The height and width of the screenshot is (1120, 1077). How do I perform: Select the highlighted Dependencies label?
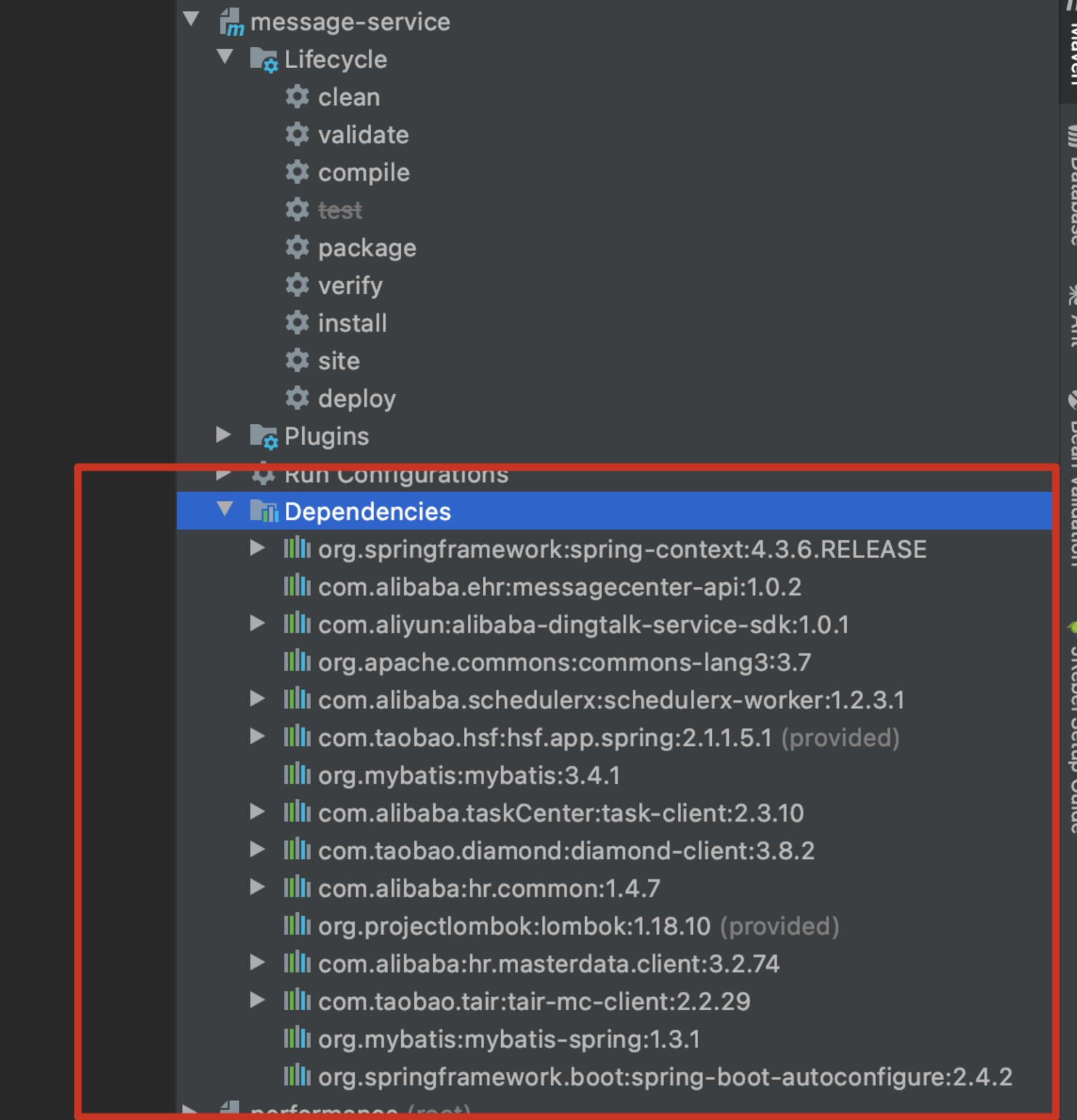368,512
